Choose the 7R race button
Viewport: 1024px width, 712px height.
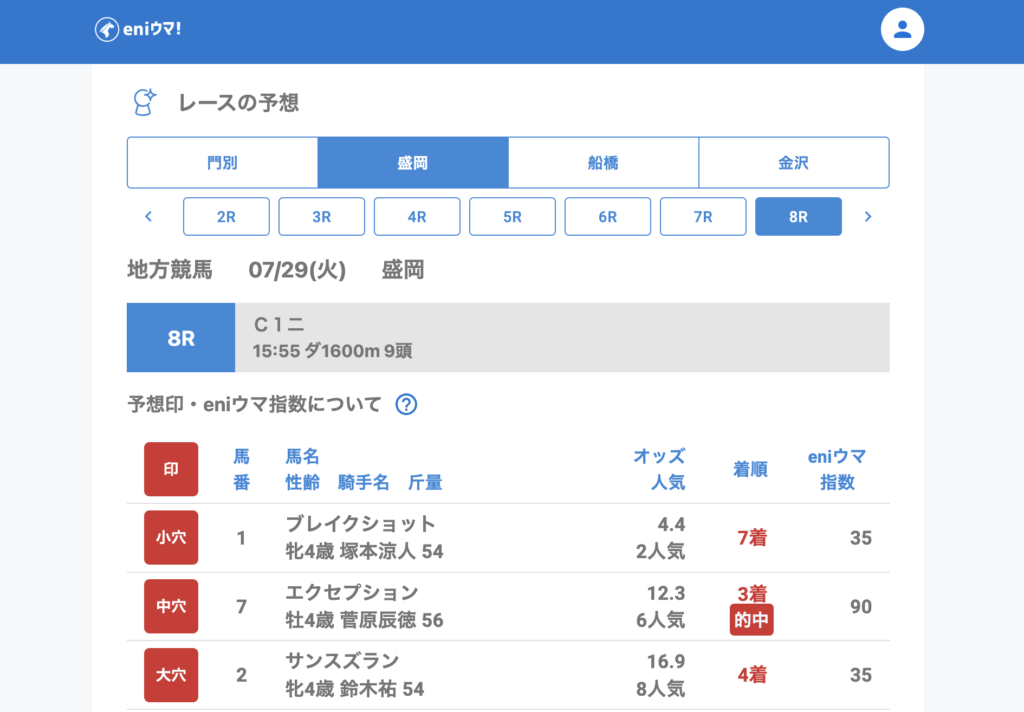pos(703,216)
